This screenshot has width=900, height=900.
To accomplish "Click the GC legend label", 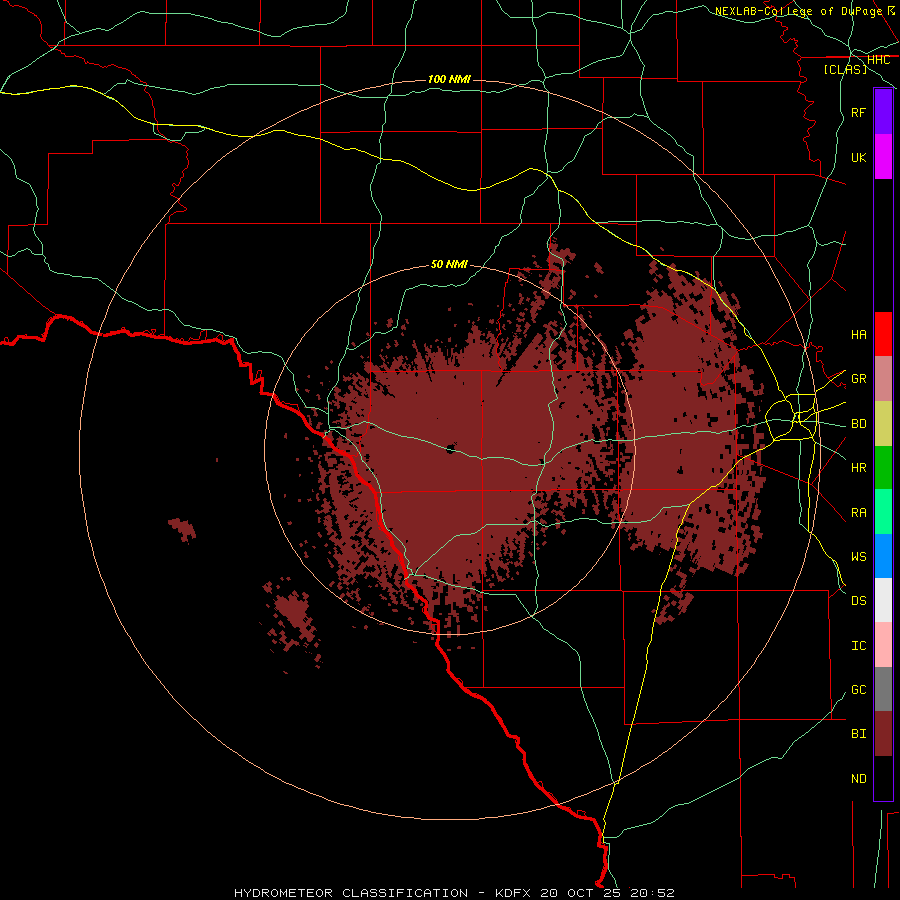I will [x=858, y=690].
